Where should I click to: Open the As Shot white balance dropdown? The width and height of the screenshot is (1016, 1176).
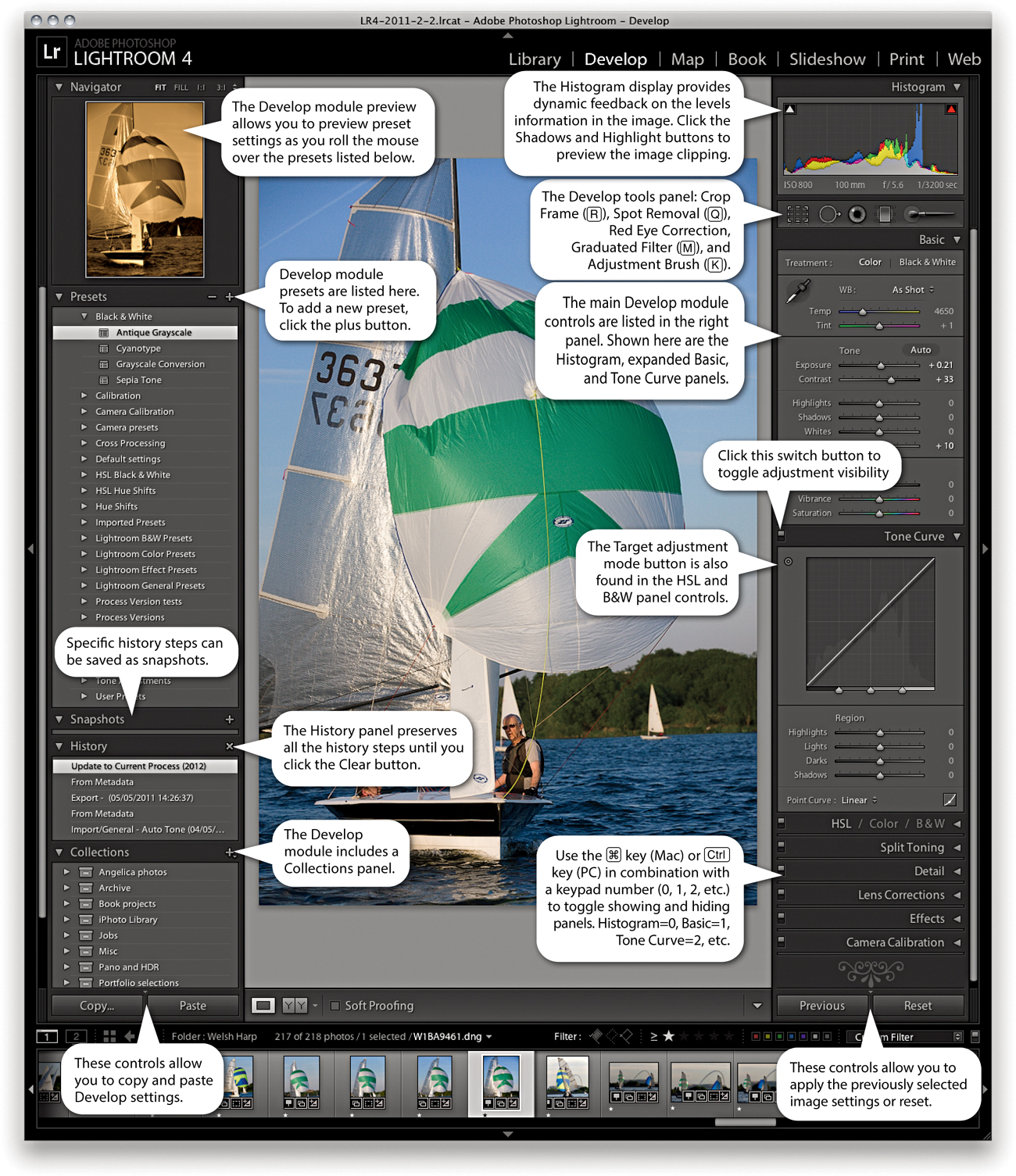click(913, 290)
